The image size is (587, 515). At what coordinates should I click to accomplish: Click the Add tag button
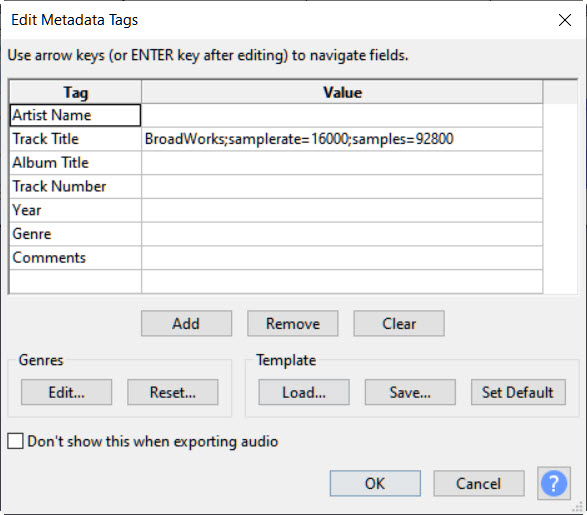click(x=186, y=323)
